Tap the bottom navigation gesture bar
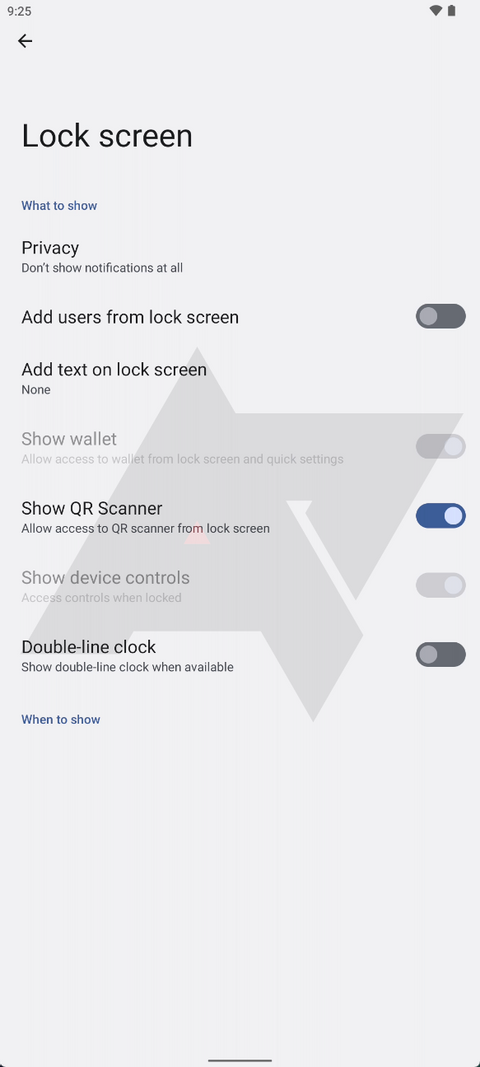 point(240,1060)
